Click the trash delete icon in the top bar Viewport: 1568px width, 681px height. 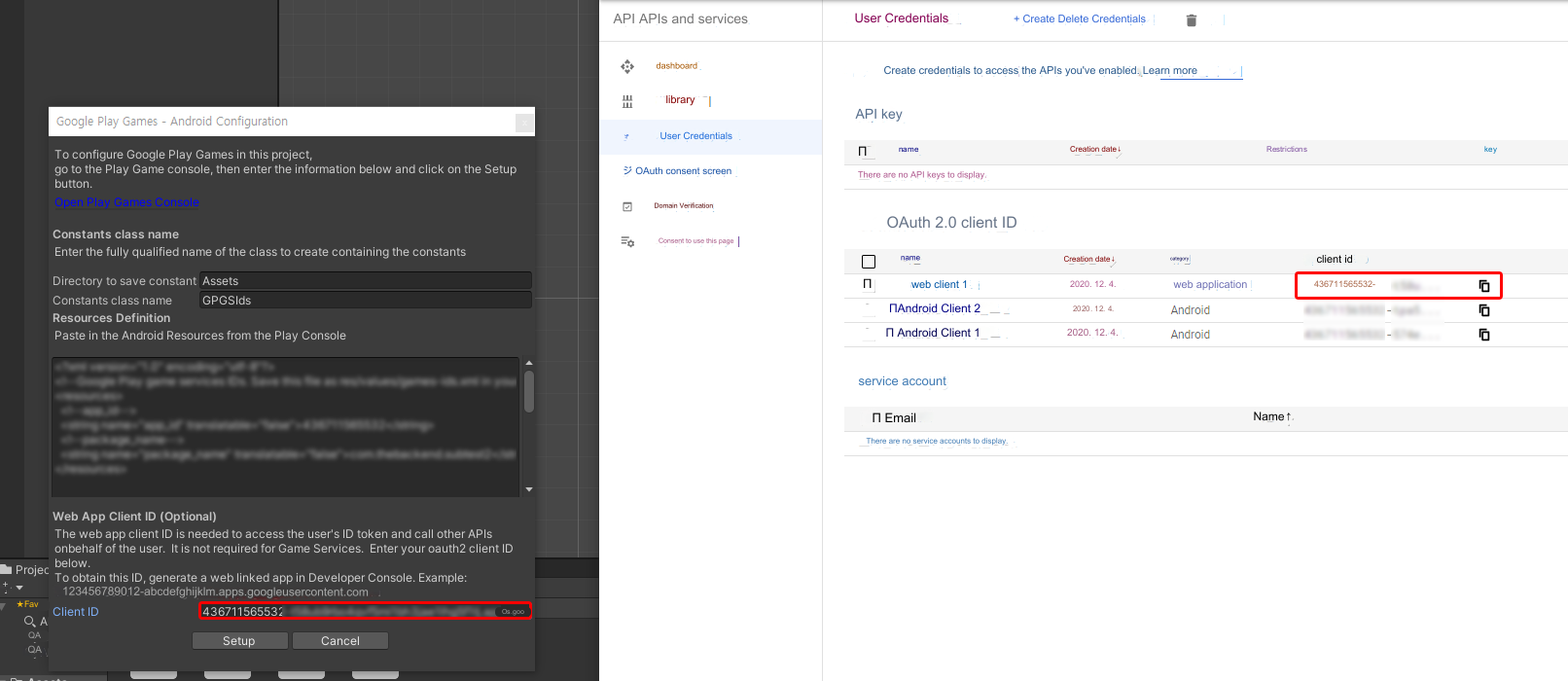click(x=1192, y=19)
